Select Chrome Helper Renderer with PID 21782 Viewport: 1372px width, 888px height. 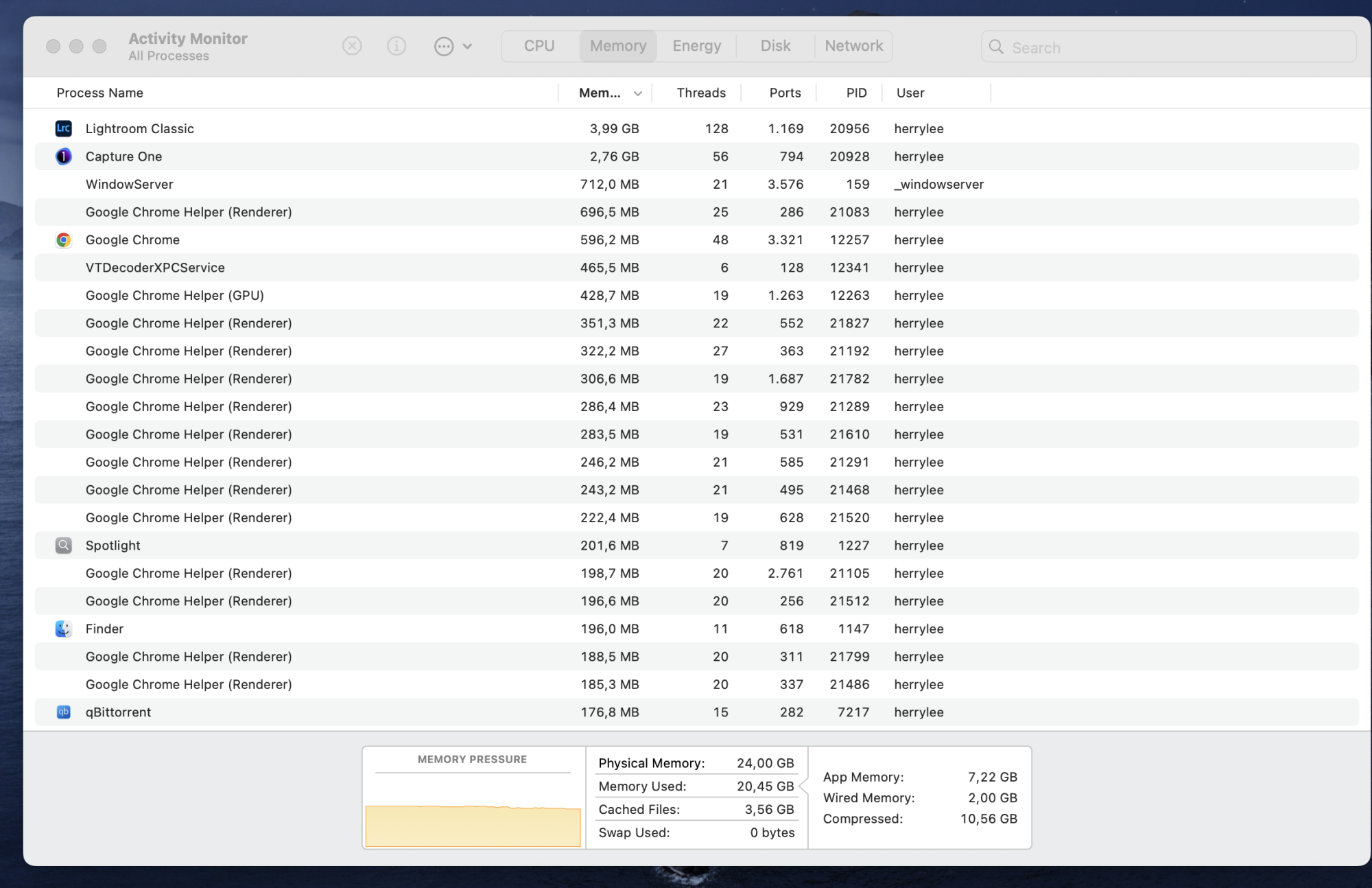pyautogui.click(x=696, y=379)
